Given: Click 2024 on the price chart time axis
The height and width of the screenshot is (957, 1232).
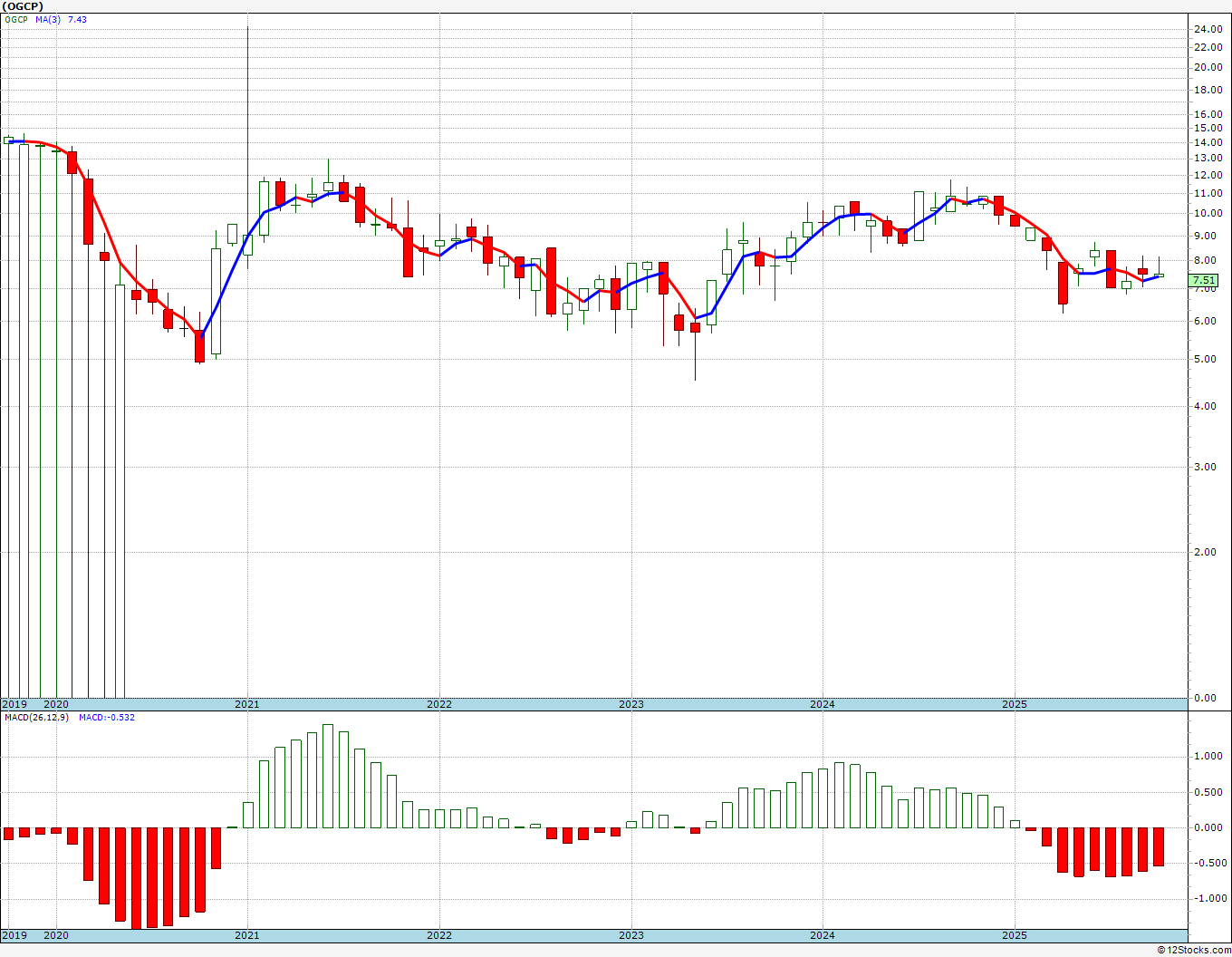Looking at the screenshot, I should (823, 704).
